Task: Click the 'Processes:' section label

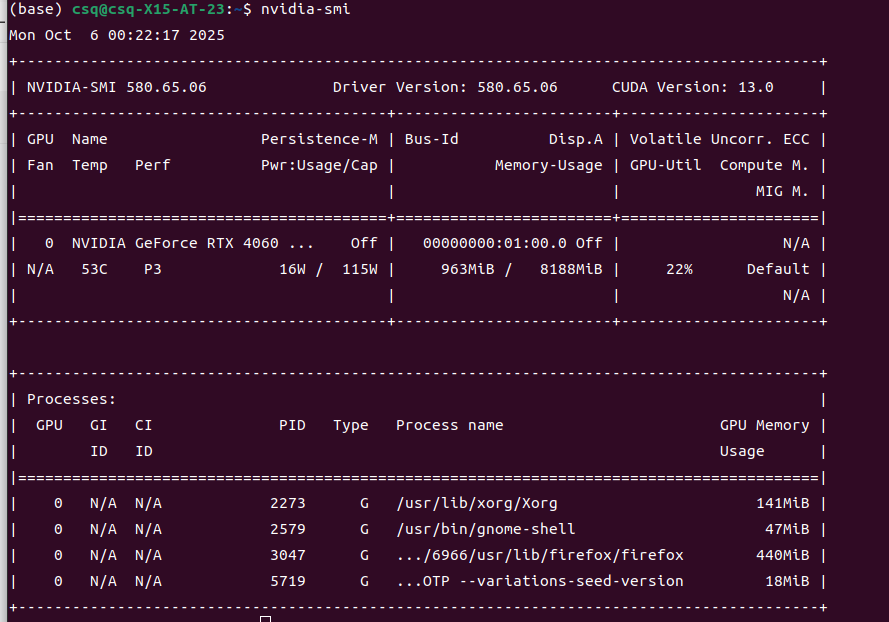Action: point(71,399)
